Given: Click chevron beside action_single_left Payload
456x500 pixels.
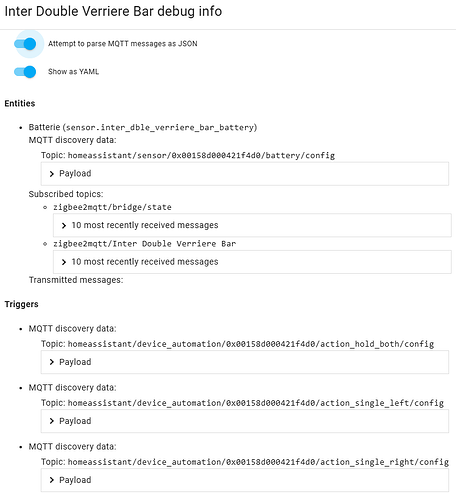Looking at the screenshot, I should coord(51,421).
